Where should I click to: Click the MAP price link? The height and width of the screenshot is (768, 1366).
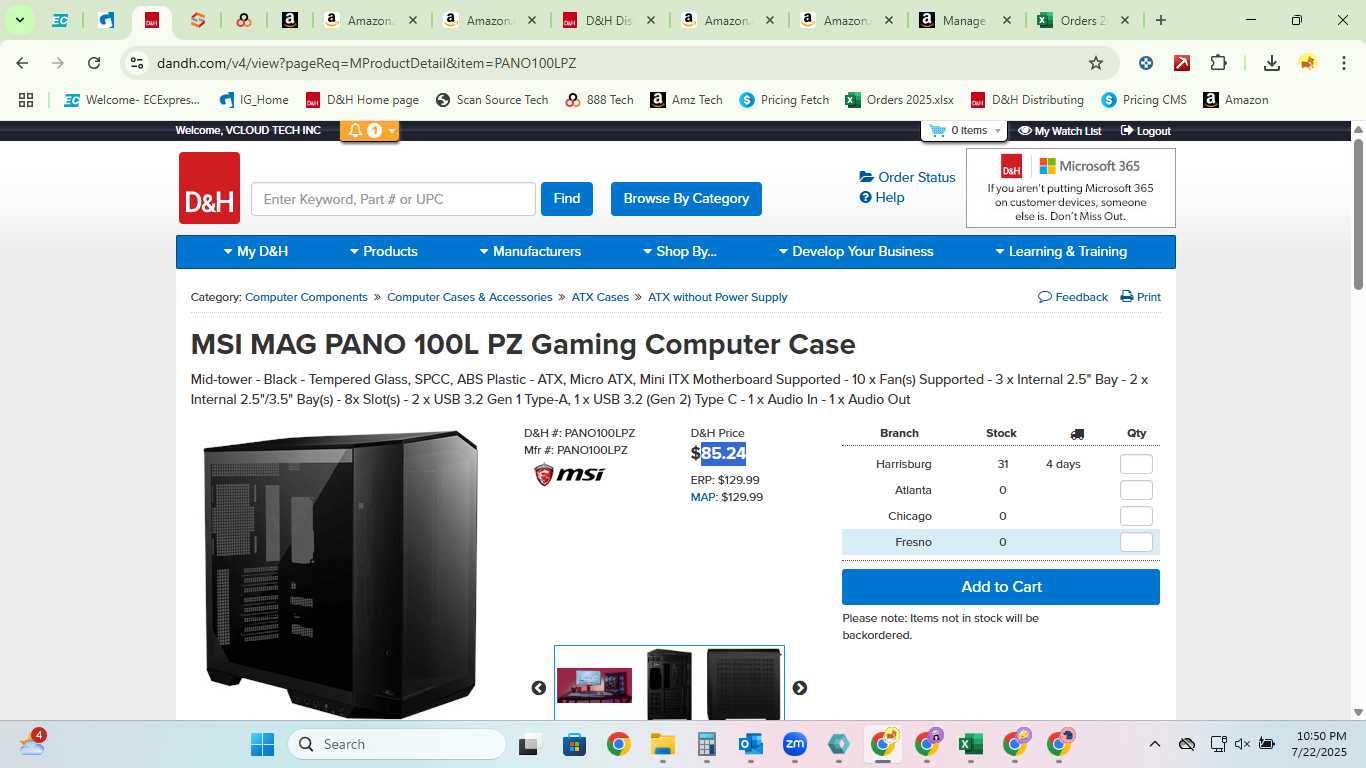704,497
